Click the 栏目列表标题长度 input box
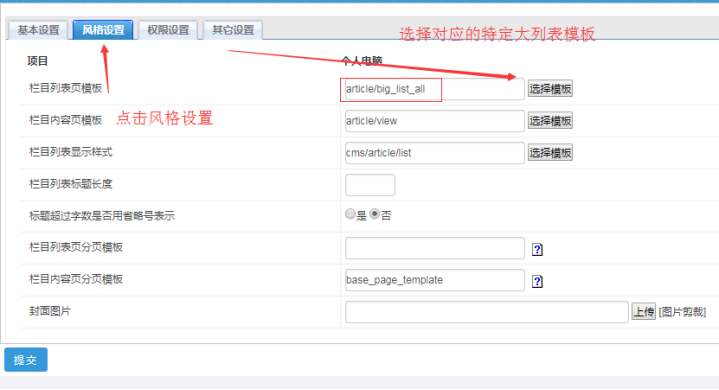The image size is (719, 390). (x=370, y=185)
